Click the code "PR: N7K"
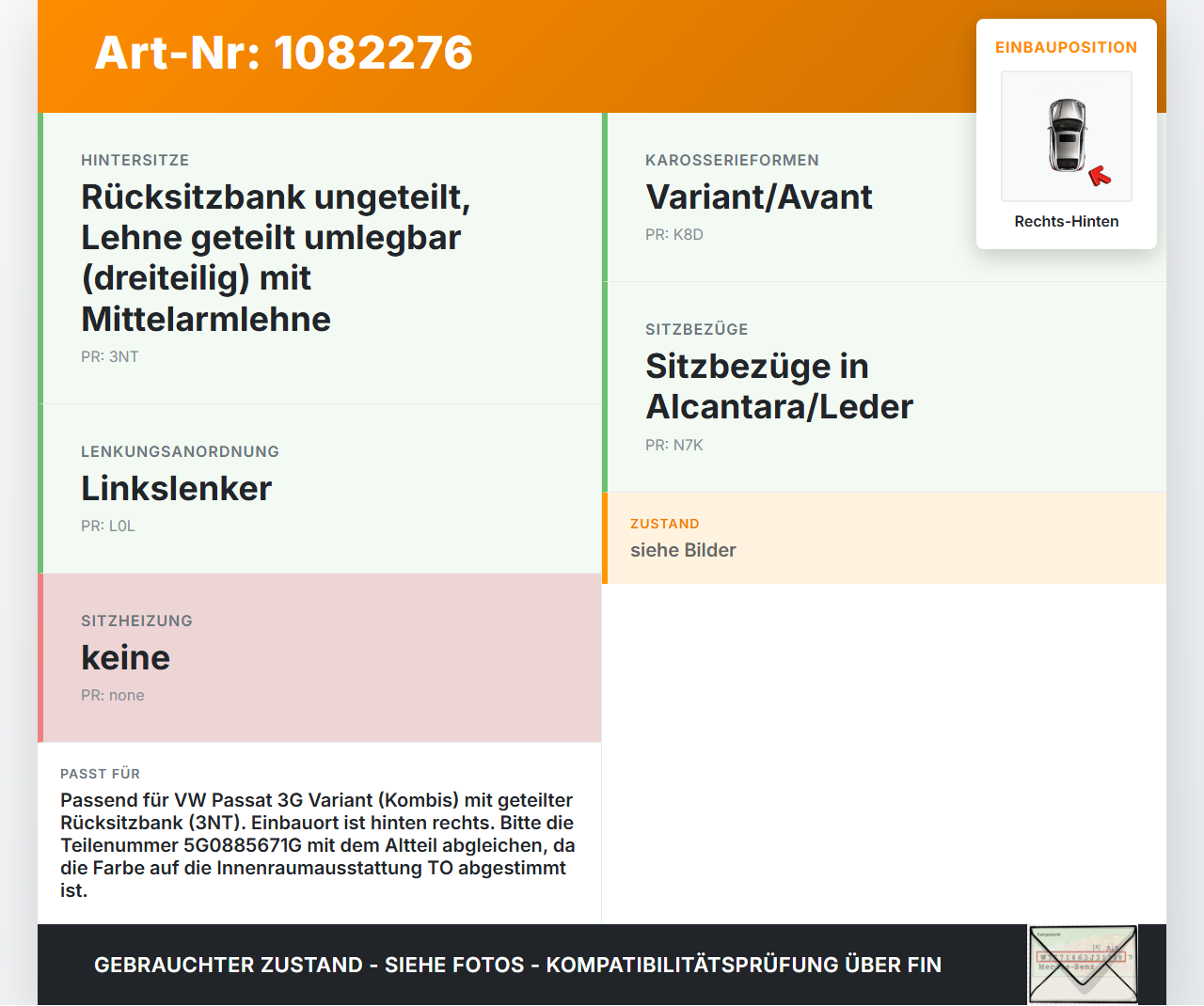Image resolution: width=1204 pixels, height=1006 pixels. point(674,445)
